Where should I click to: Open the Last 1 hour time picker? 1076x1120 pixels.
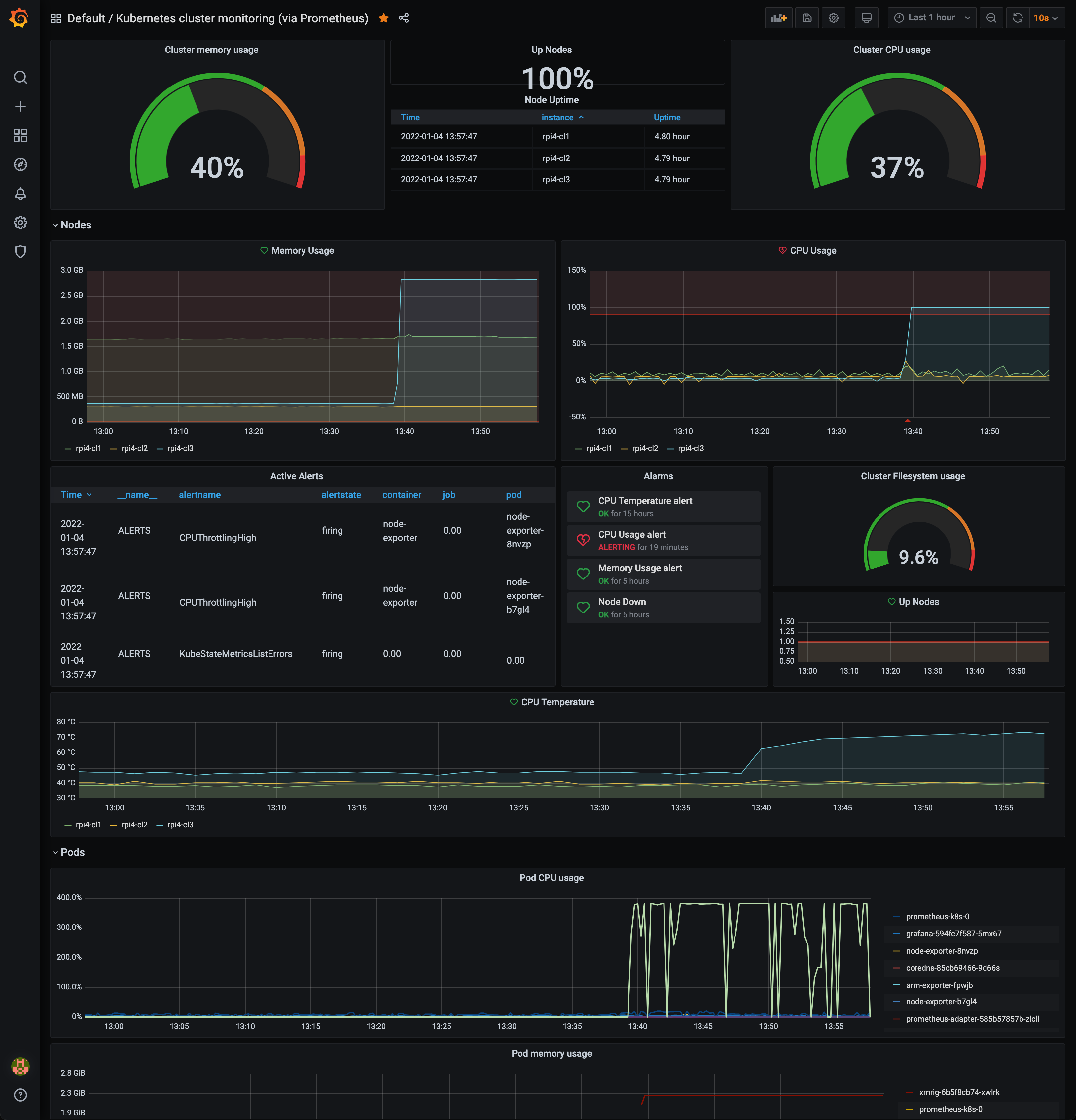click(932, 18)
